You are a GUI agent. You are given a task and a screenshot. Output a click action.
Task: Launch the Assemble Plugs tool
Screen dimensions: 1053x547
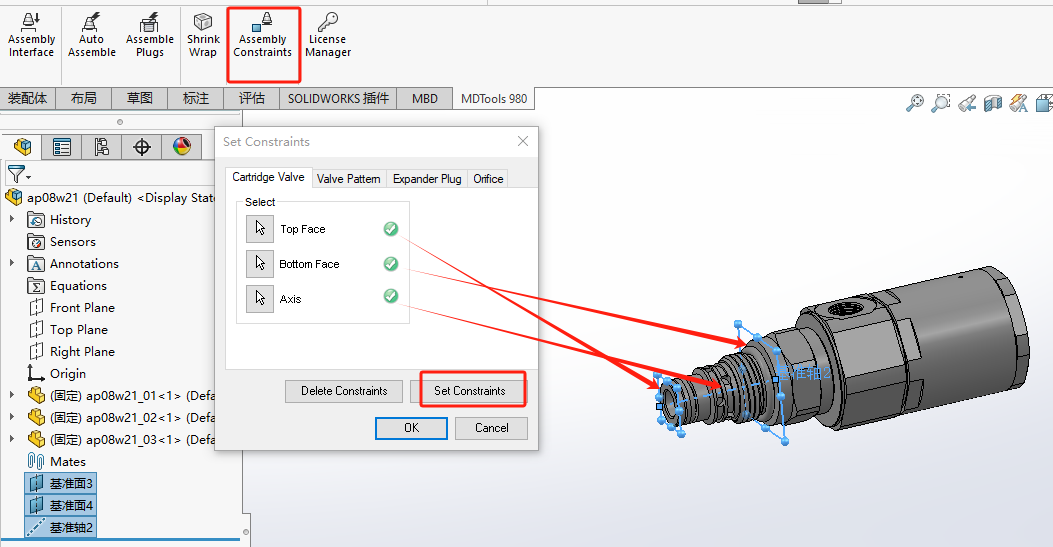pos(149,36)
